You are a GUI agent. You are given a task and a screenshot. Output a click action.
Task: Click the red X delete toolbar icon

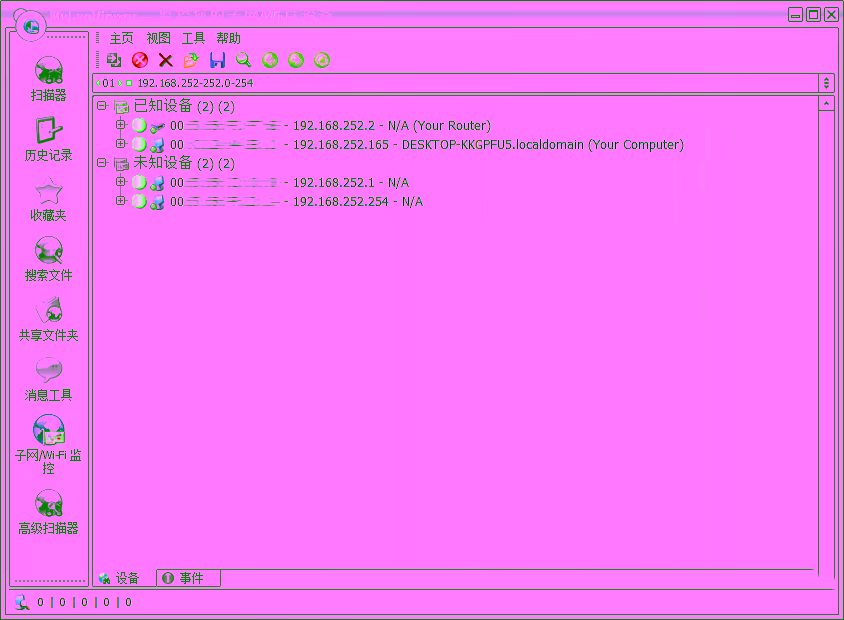click(166, 60)
